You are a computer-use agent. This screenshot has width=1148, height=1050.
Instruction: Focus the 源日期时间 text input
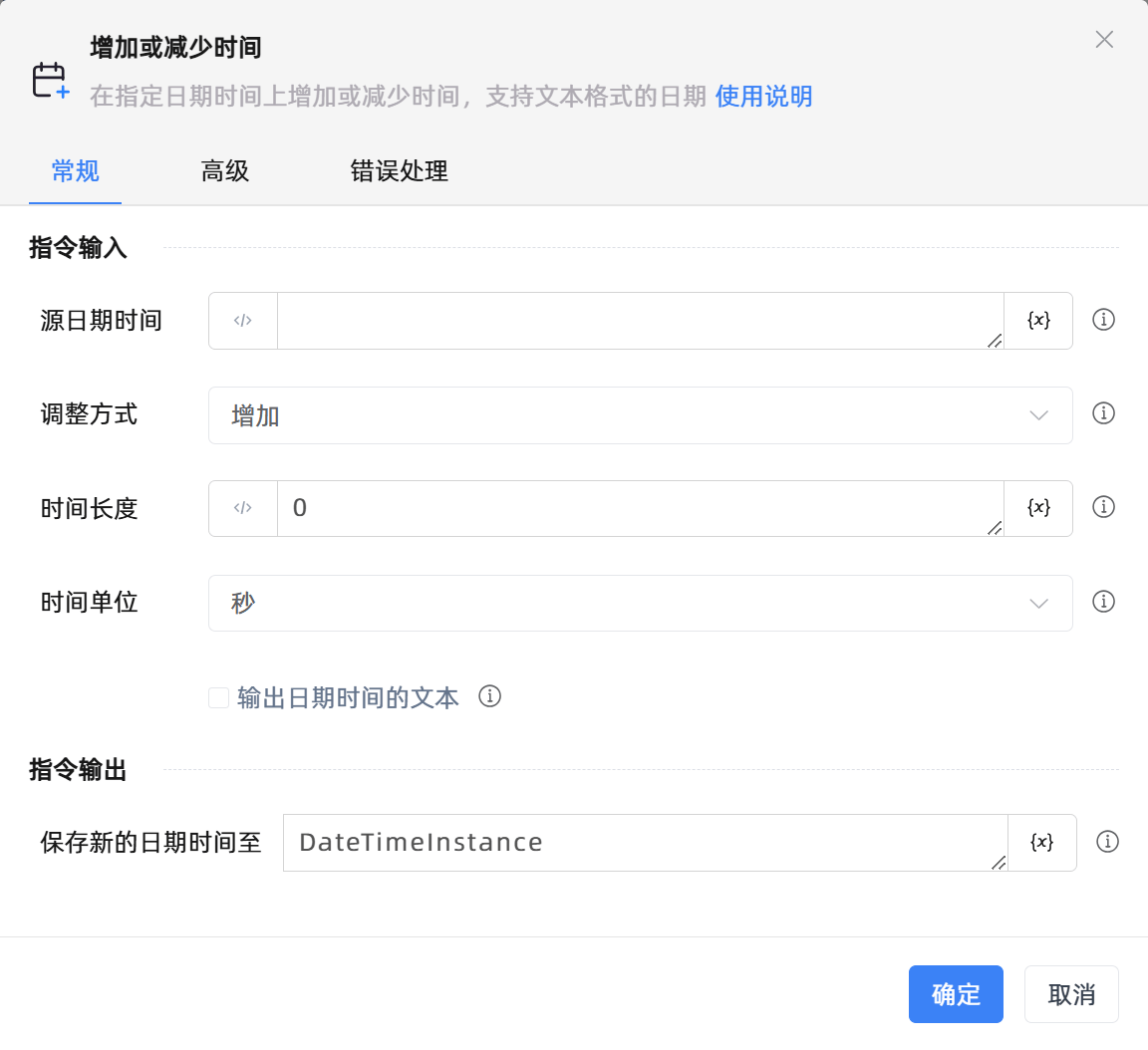[x=638, y=321]
